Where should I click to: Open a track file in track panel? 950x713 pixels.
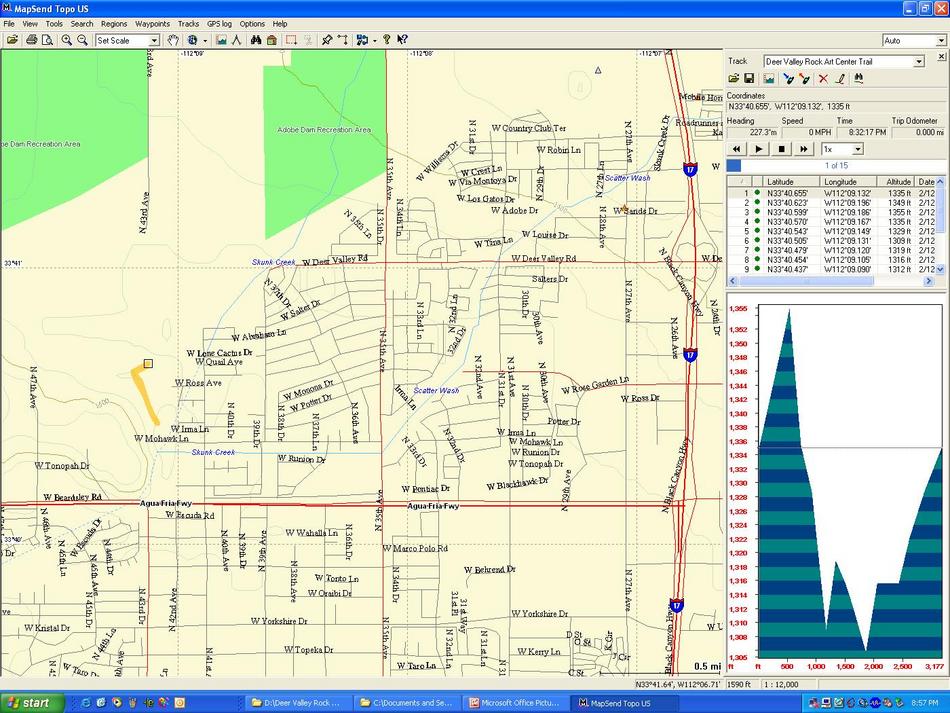pyautogui.click(x=733, y=78)
